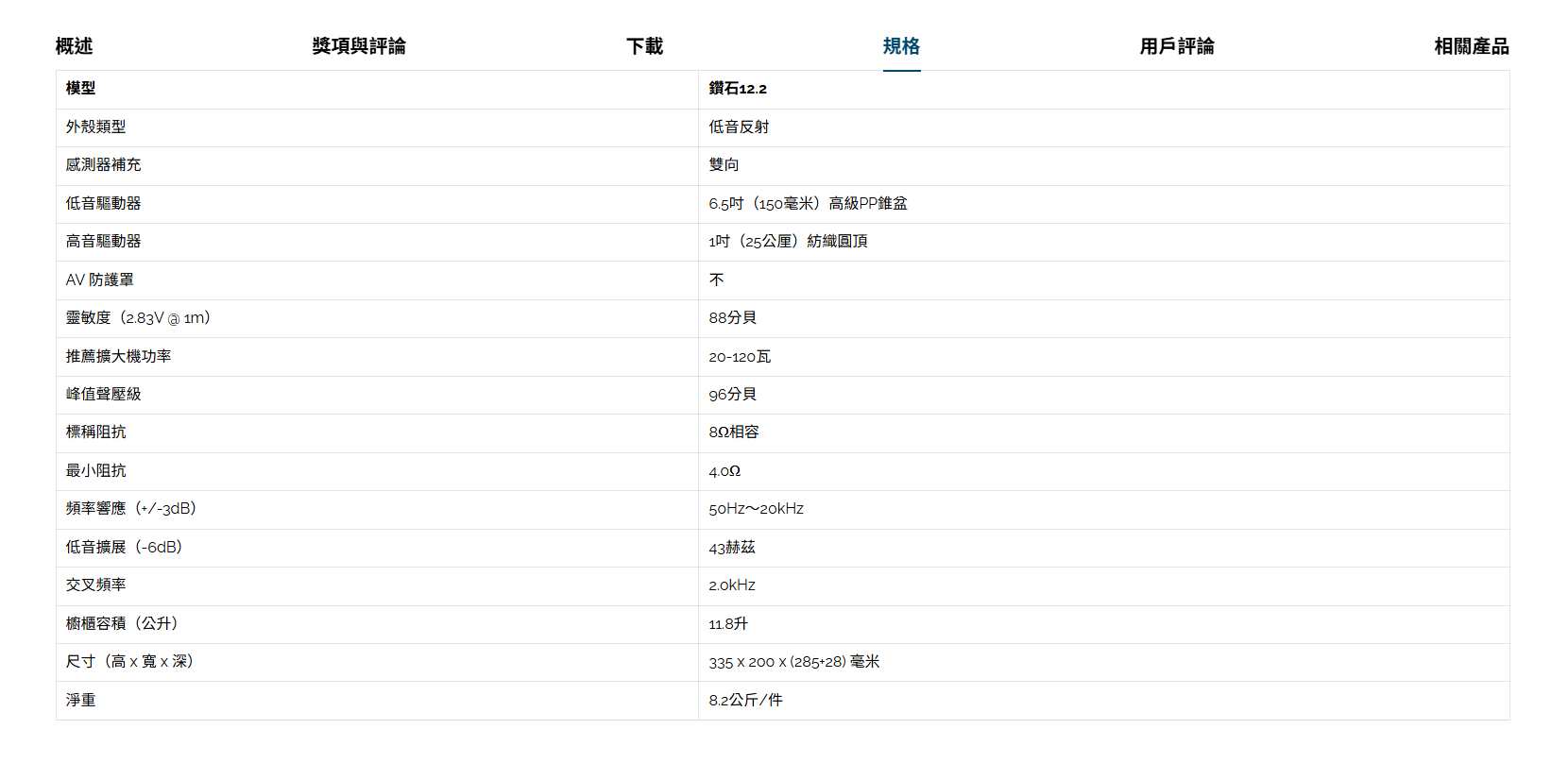Image resolution: width=1568 pixels, height=763 pixels.
Task: Click the 4.0Ω value
Action: 724,470
